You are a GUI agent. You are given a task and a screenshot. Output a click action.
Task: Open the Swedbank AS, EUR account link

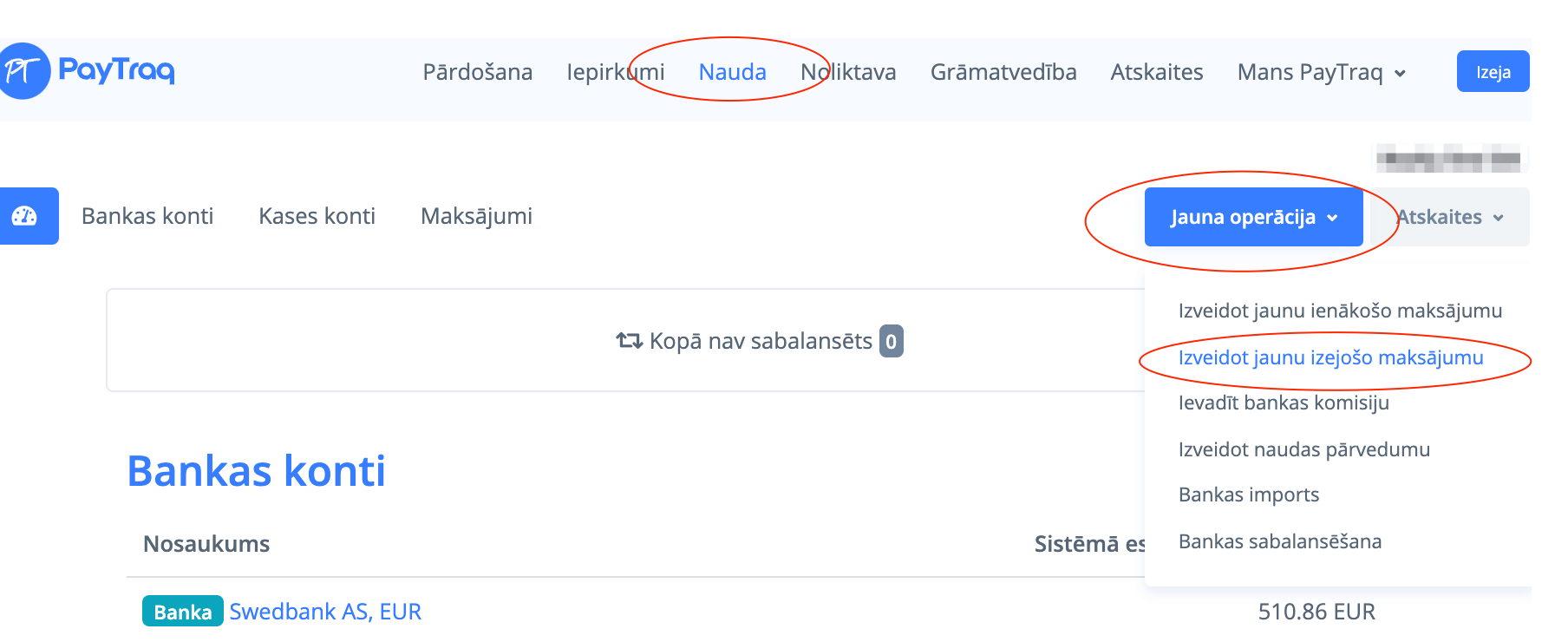pyautogui.click(x=325, y=612)
